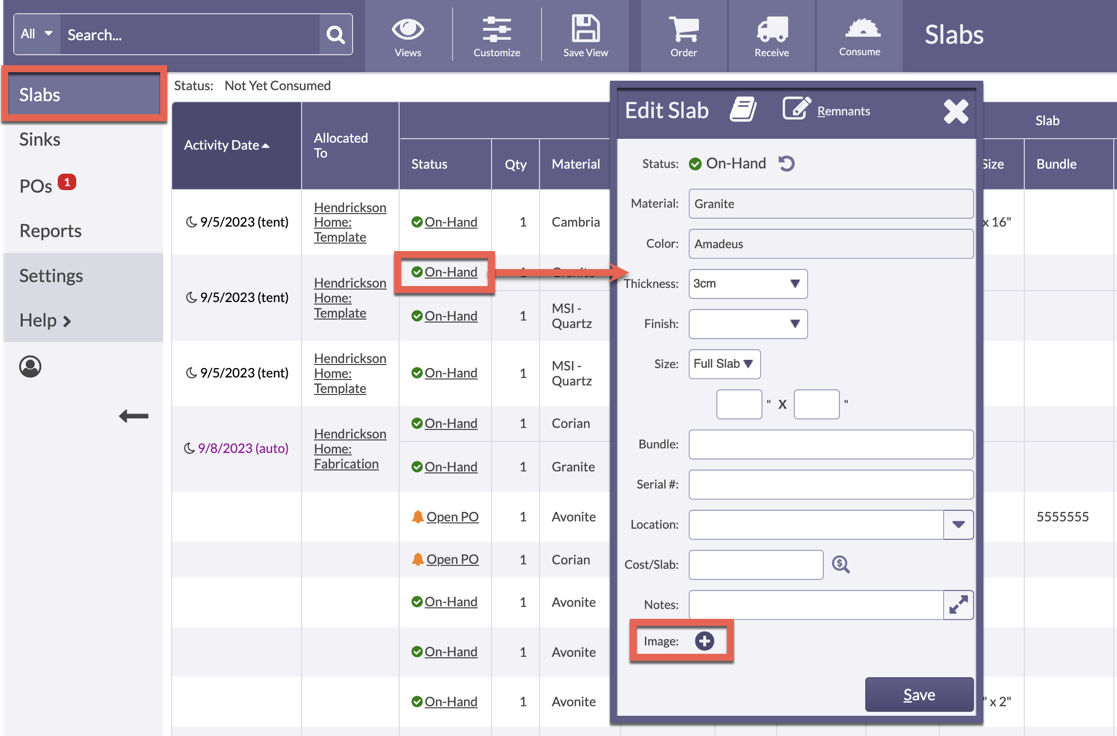This screenshot has width=1117, height=736.
Task: Reset status with the undo arrow icon
Action: (787, 164)
